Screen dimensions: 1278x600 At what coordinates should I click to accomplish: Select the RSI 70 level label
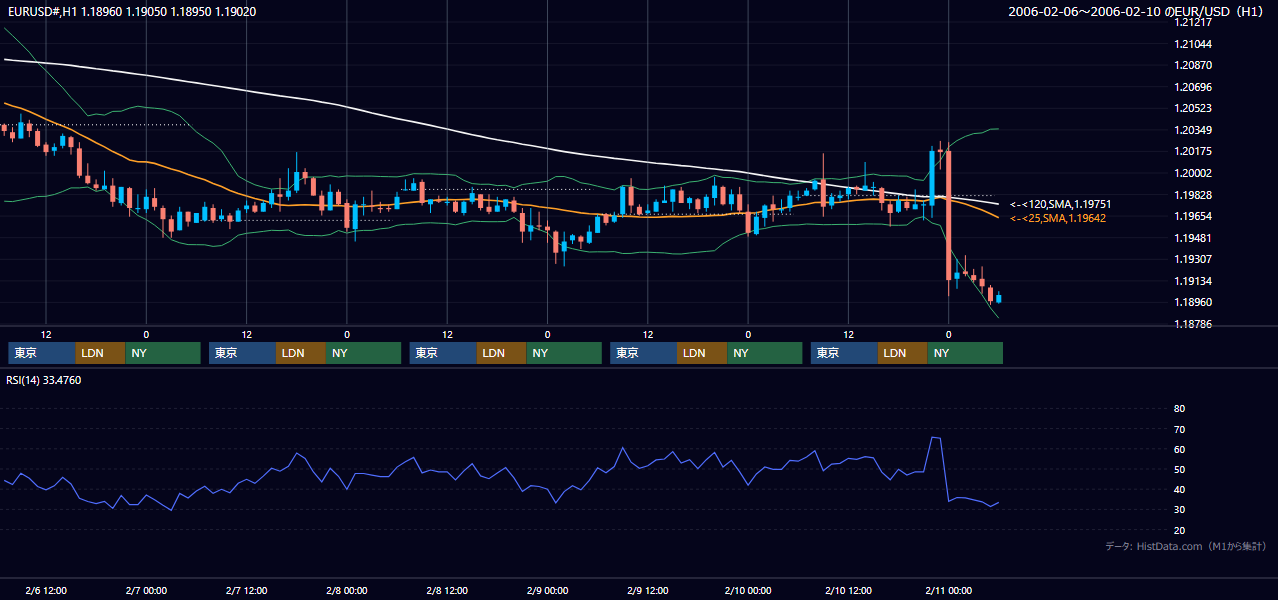pos(1179,429)
